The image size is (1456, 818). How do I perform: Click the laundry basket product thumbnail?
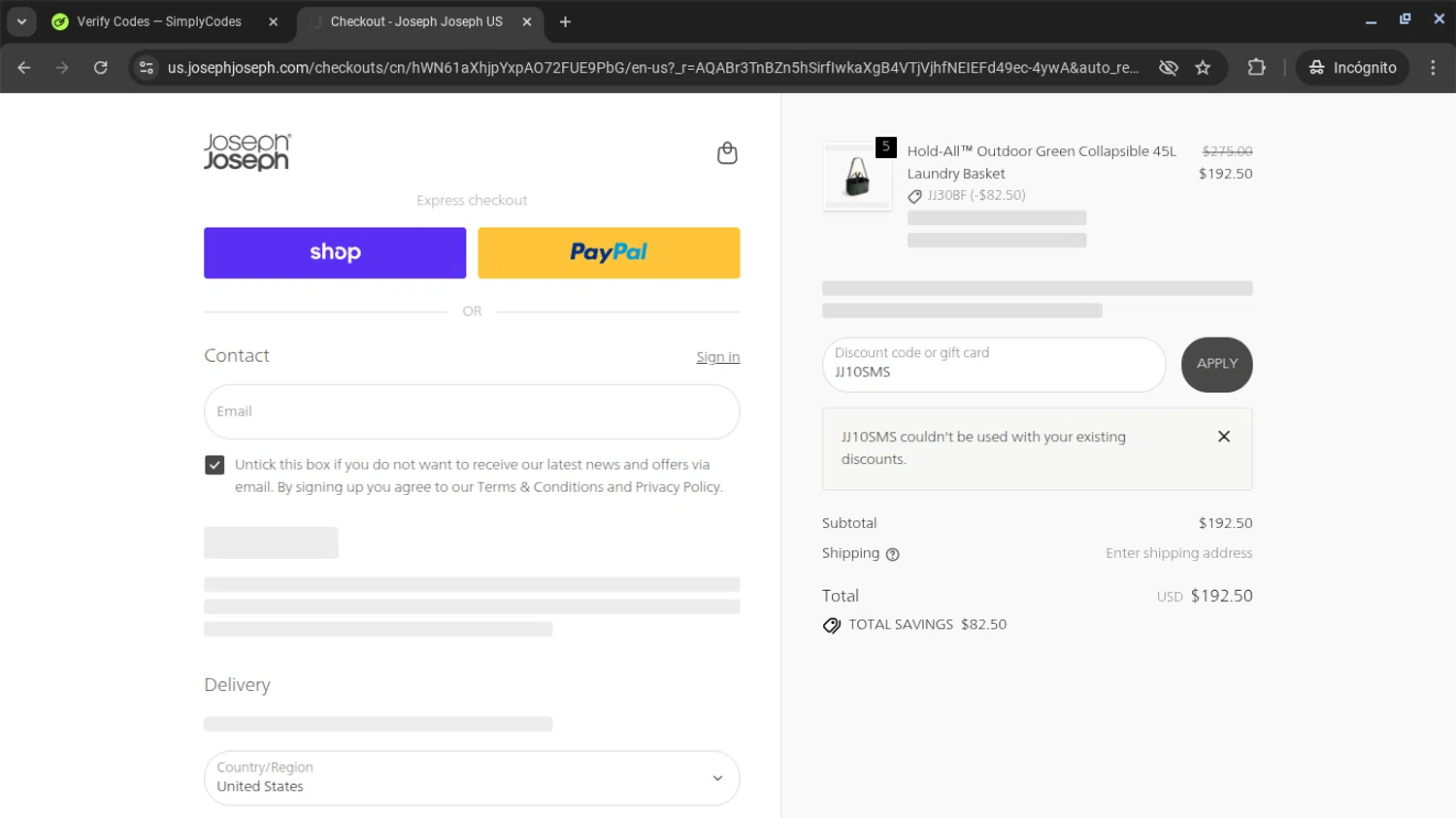point(857,177)
